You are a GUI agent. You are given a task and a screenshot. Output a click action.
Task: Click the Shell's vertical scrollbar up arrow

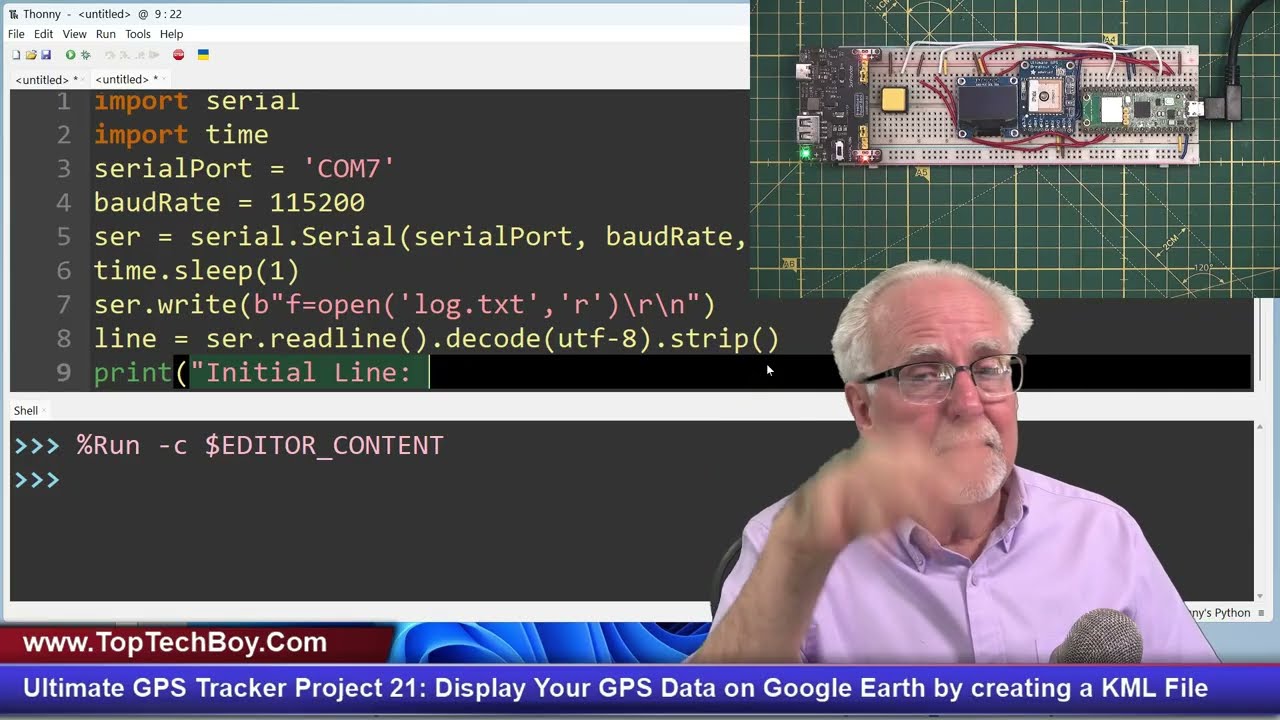tap(1259, 427)
